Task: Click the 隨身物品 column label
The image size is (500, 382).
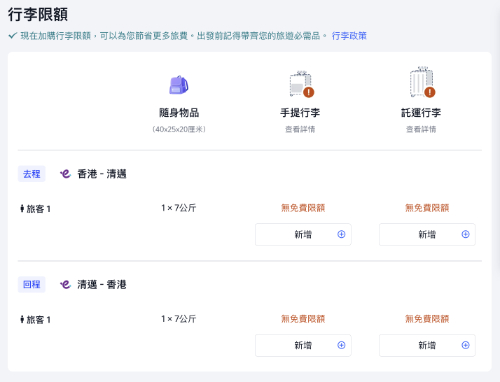Action: tap(179, 113)
